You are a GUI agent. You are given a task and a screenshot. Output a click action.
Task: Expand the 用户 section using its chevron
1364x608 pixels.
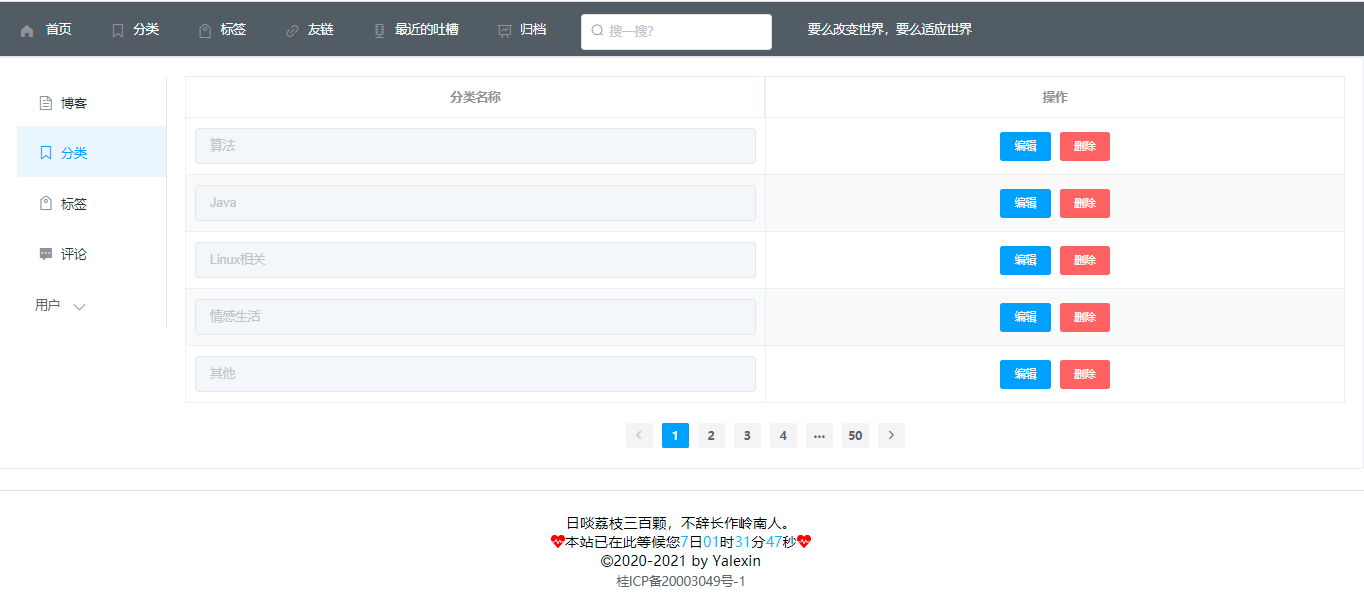point(80,306)
